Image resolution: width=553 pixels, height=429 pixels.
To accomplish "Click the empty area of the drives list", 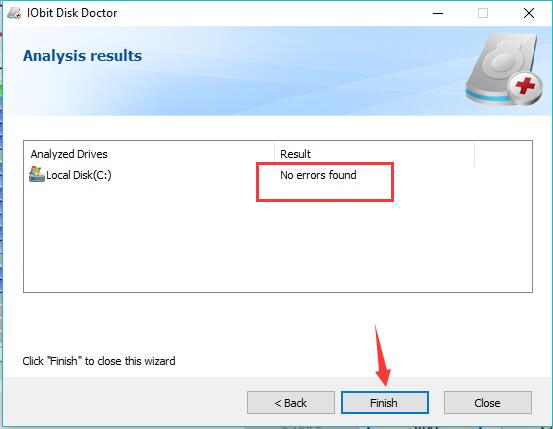I will 278,243.
